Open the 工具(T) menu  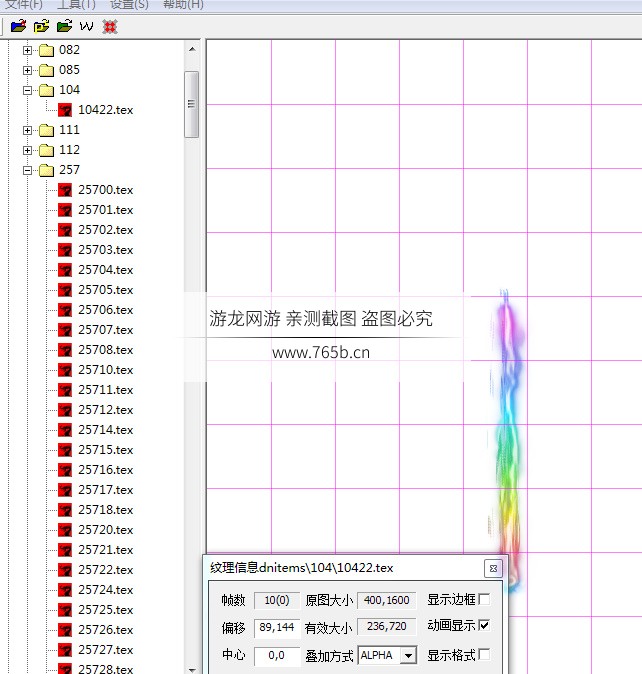pos(76,4)
